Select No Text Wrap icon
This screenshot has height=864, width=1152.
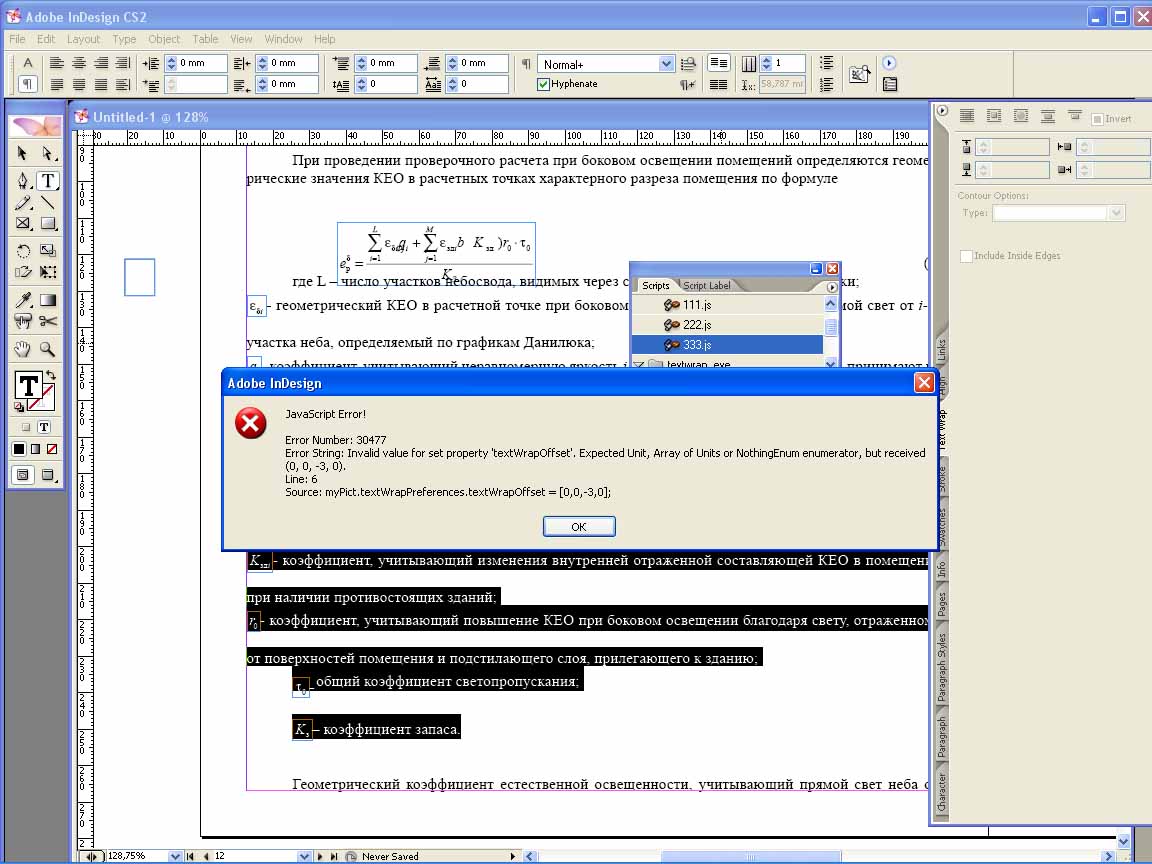[x=967, y=115]
